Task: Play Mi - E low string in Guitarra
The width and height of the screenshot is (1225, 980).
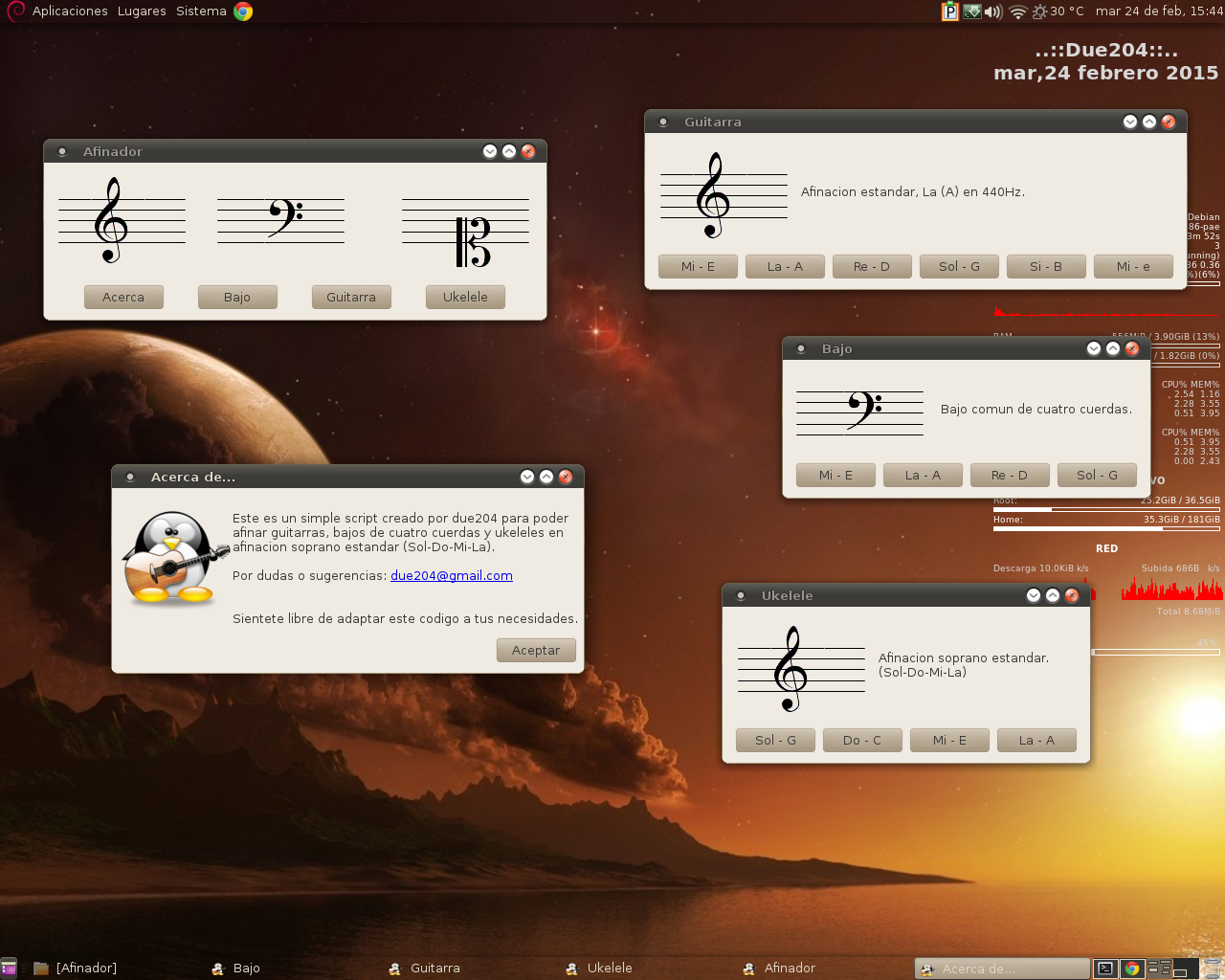Action: 698,266
